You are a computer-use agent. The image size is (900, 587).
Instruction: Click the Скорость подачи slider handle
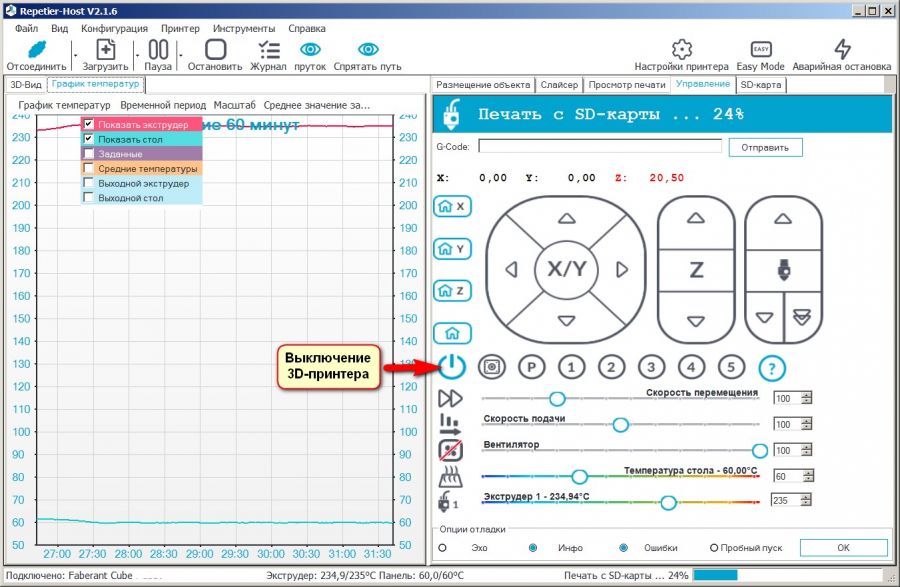click(620, 425)
